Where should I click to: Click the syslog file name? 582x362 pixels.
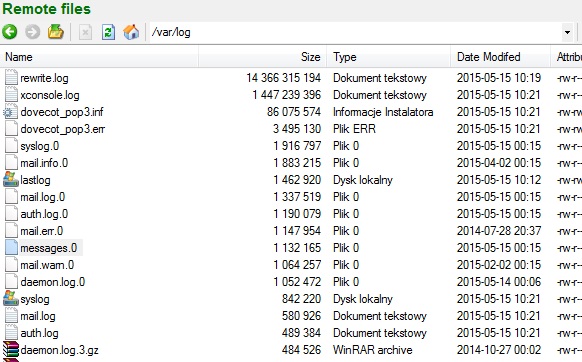35,300
